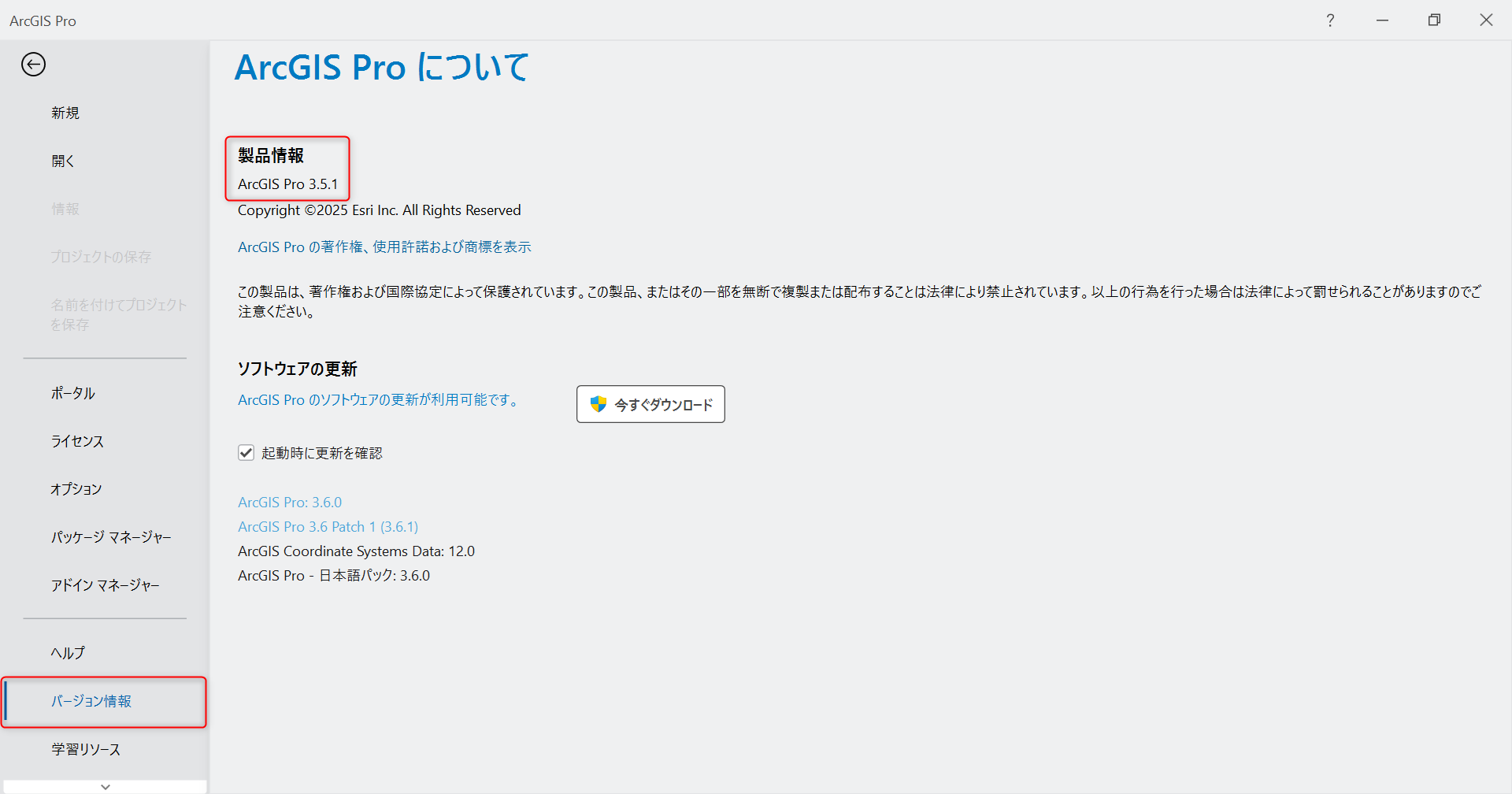Open the ライセンス page
Screen dimensions: 1512x794
(x=77, y=441)
